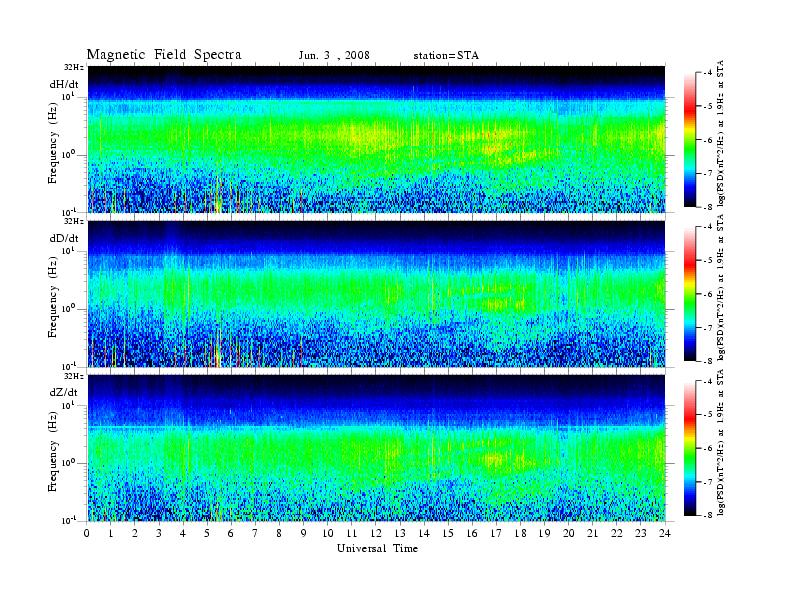Viewport: 792px width, 612px height.
Task: Click the hour "17" tick on the time axis
Action: 496,533
